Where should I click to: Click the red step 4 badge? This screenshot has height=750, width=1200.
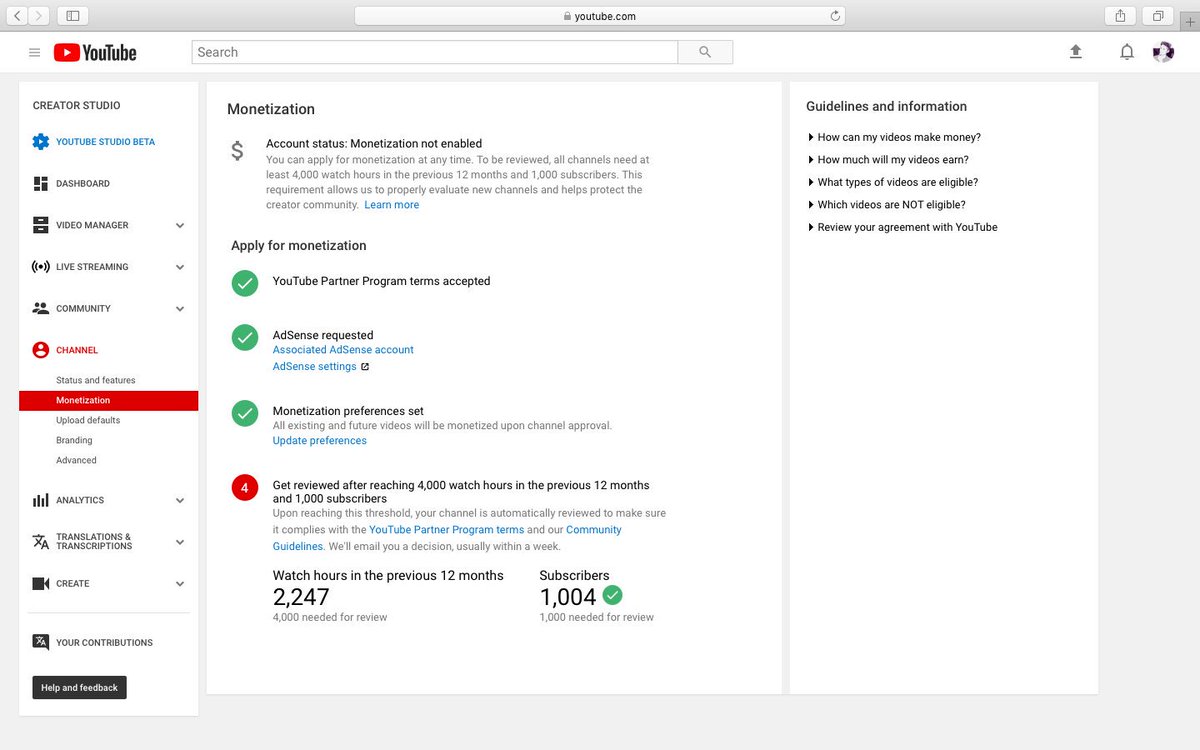coord(245,488)
